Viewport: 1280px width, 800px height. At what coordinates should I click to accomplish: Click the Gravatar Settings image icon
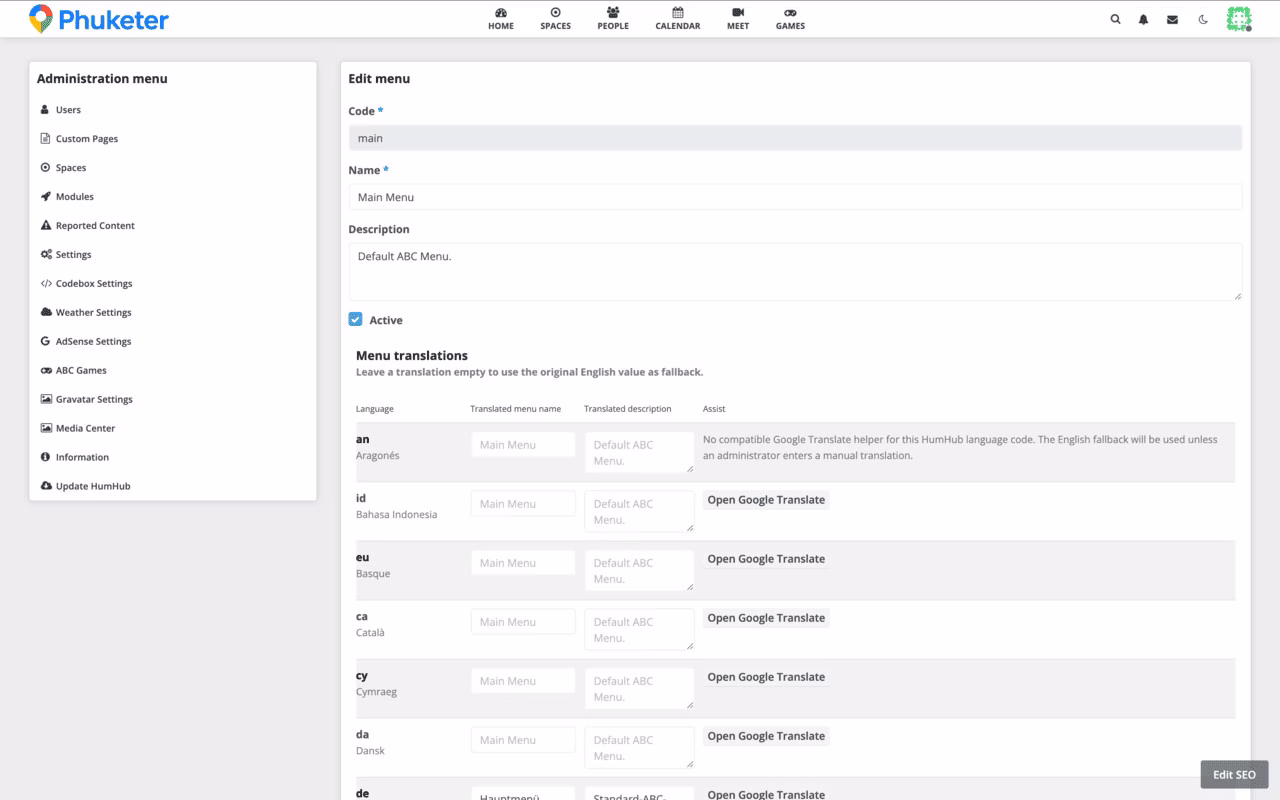(x=46, y=400)
